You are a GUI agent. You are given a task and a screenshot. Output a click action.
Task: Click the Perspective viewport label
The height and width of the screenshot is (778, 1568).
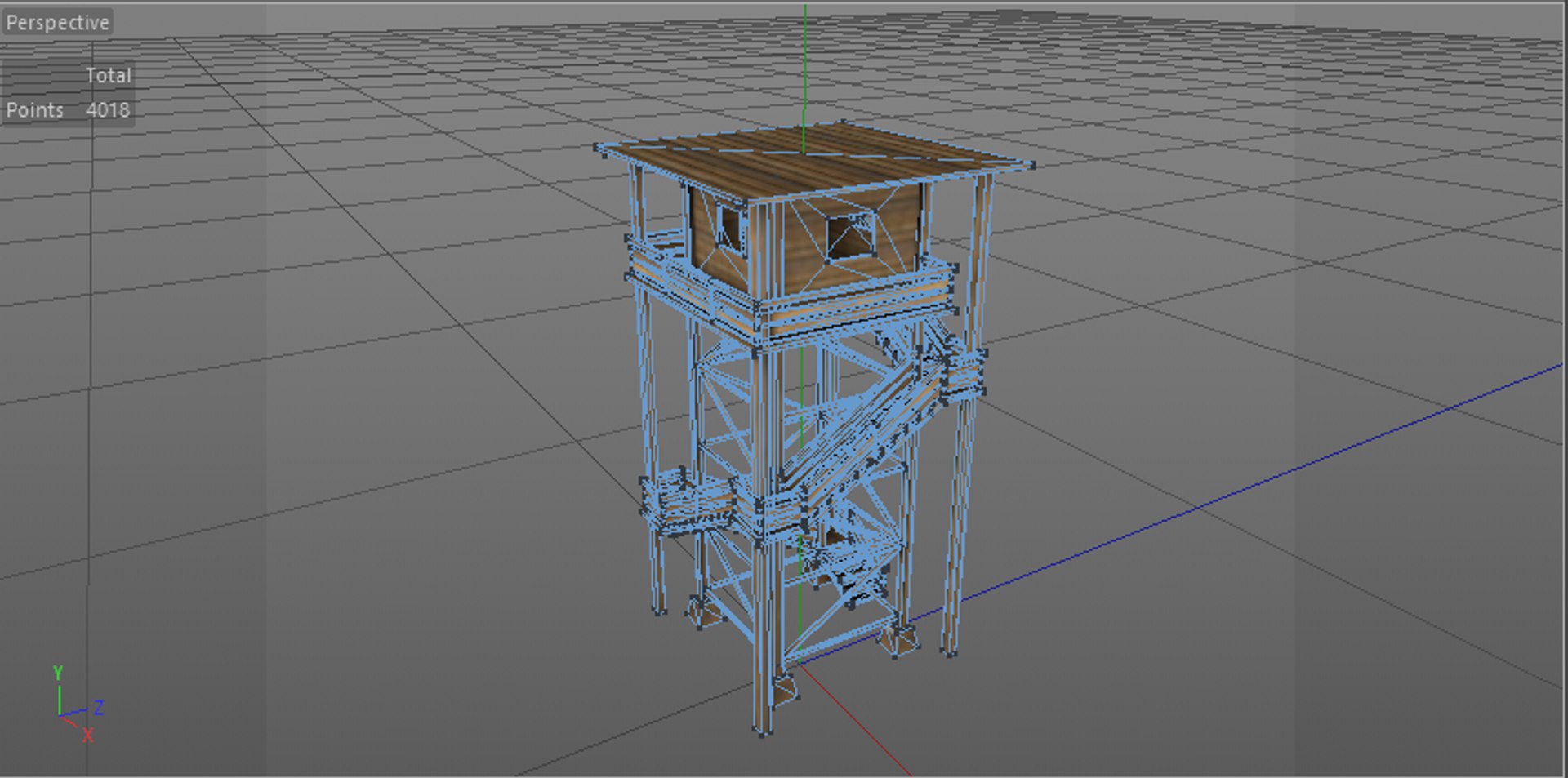point(57,22)
